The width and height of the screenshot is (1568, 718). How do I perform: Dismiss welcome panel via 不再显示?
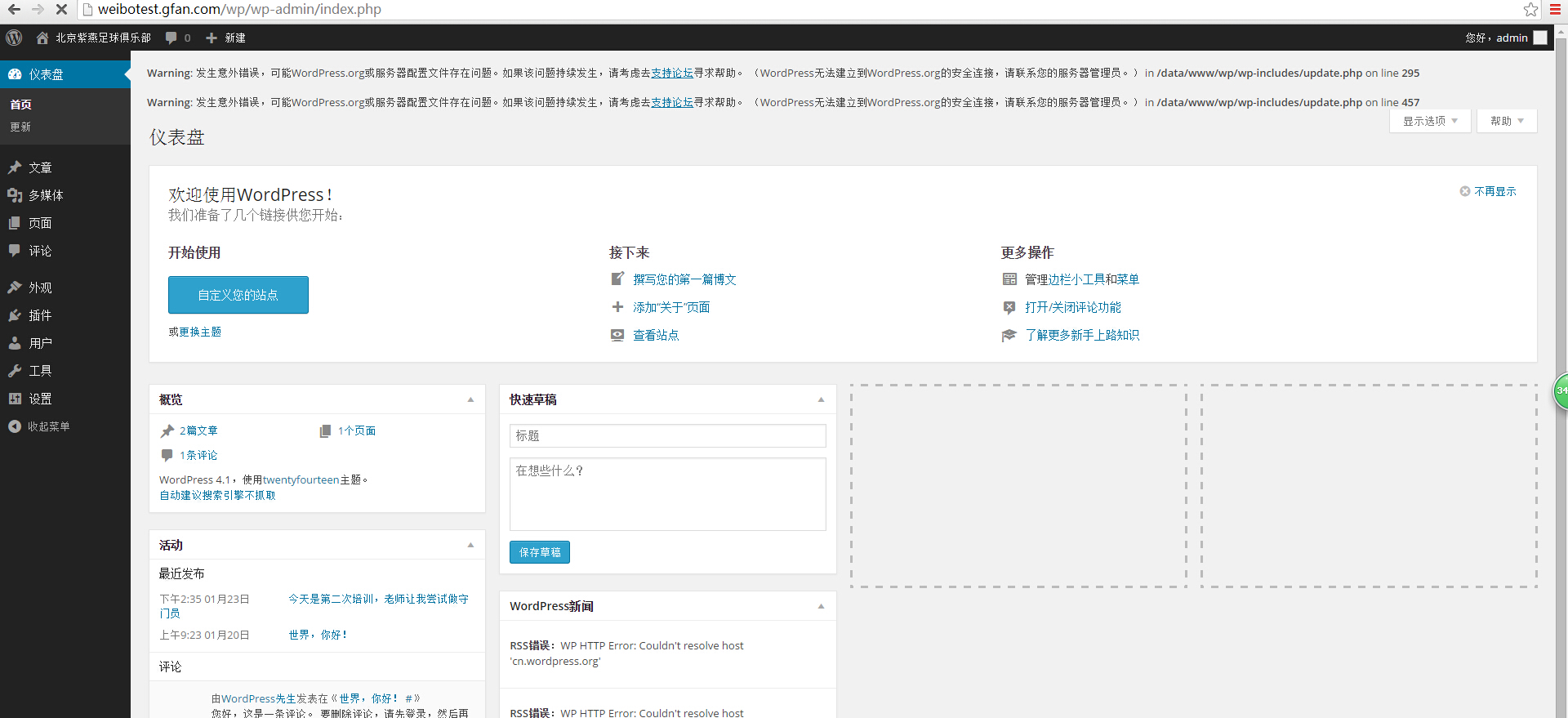[1488, 191]
